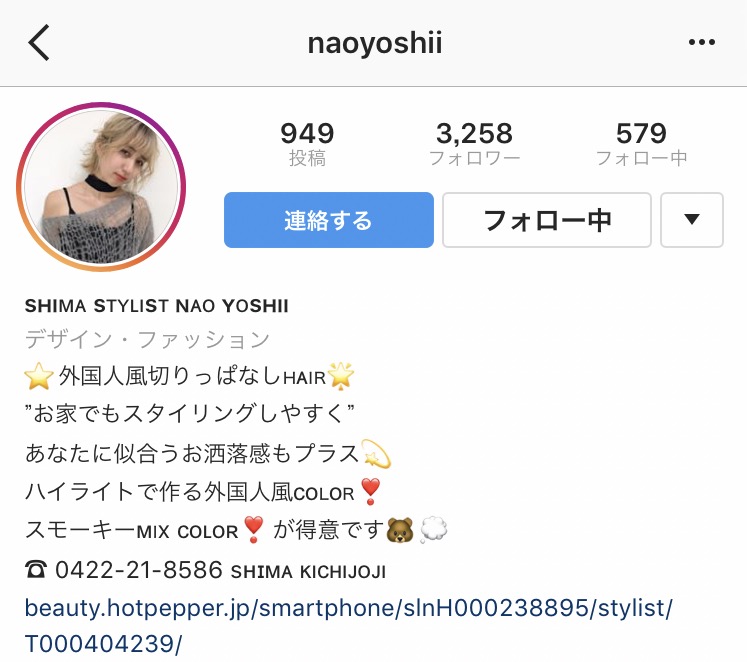Open the 949 投稿 posts count
This screenshot has width=747, height=662.
point(307,144)
